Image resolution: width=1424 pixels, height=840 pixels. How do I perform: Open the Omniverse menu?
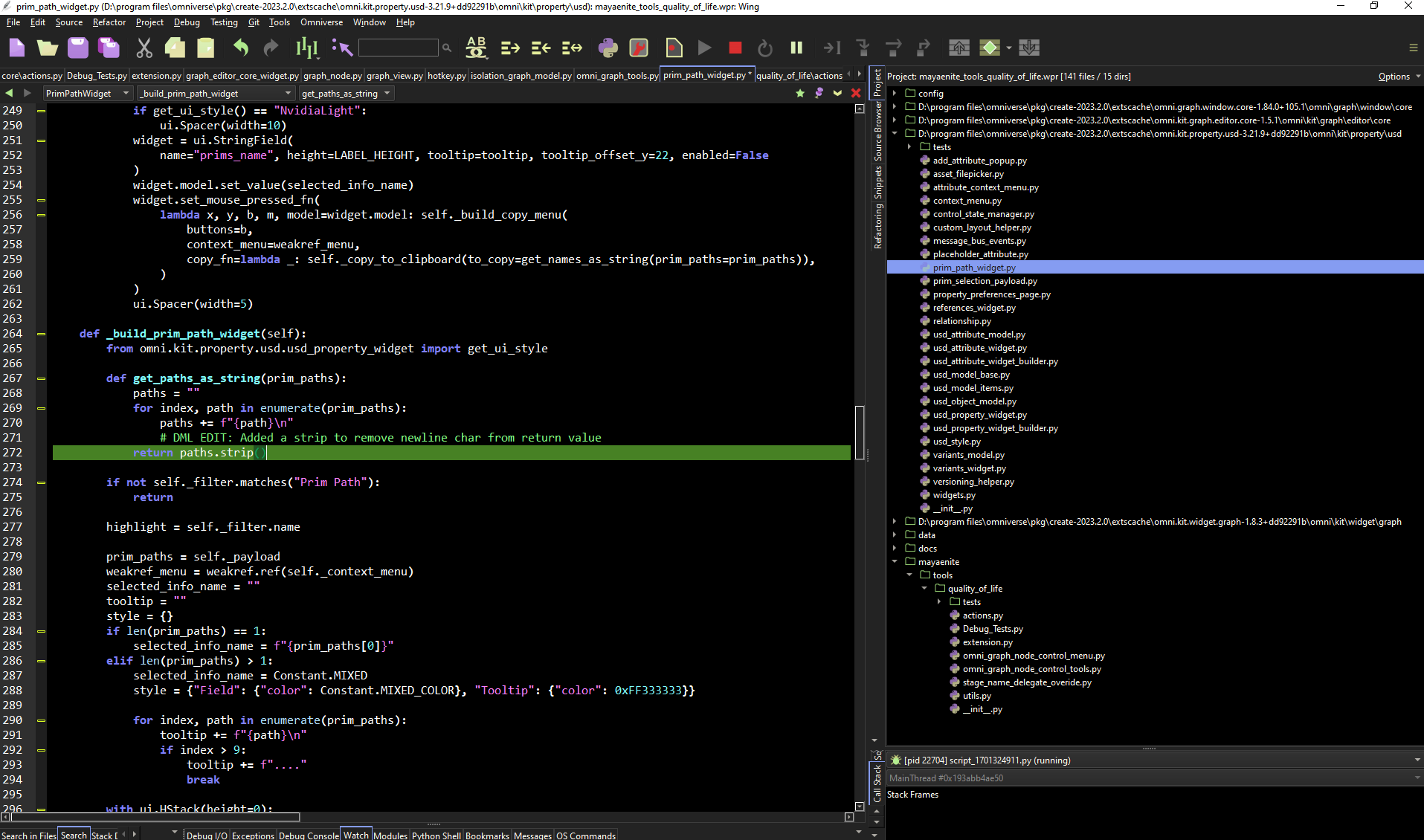click(x=321, y=22)
